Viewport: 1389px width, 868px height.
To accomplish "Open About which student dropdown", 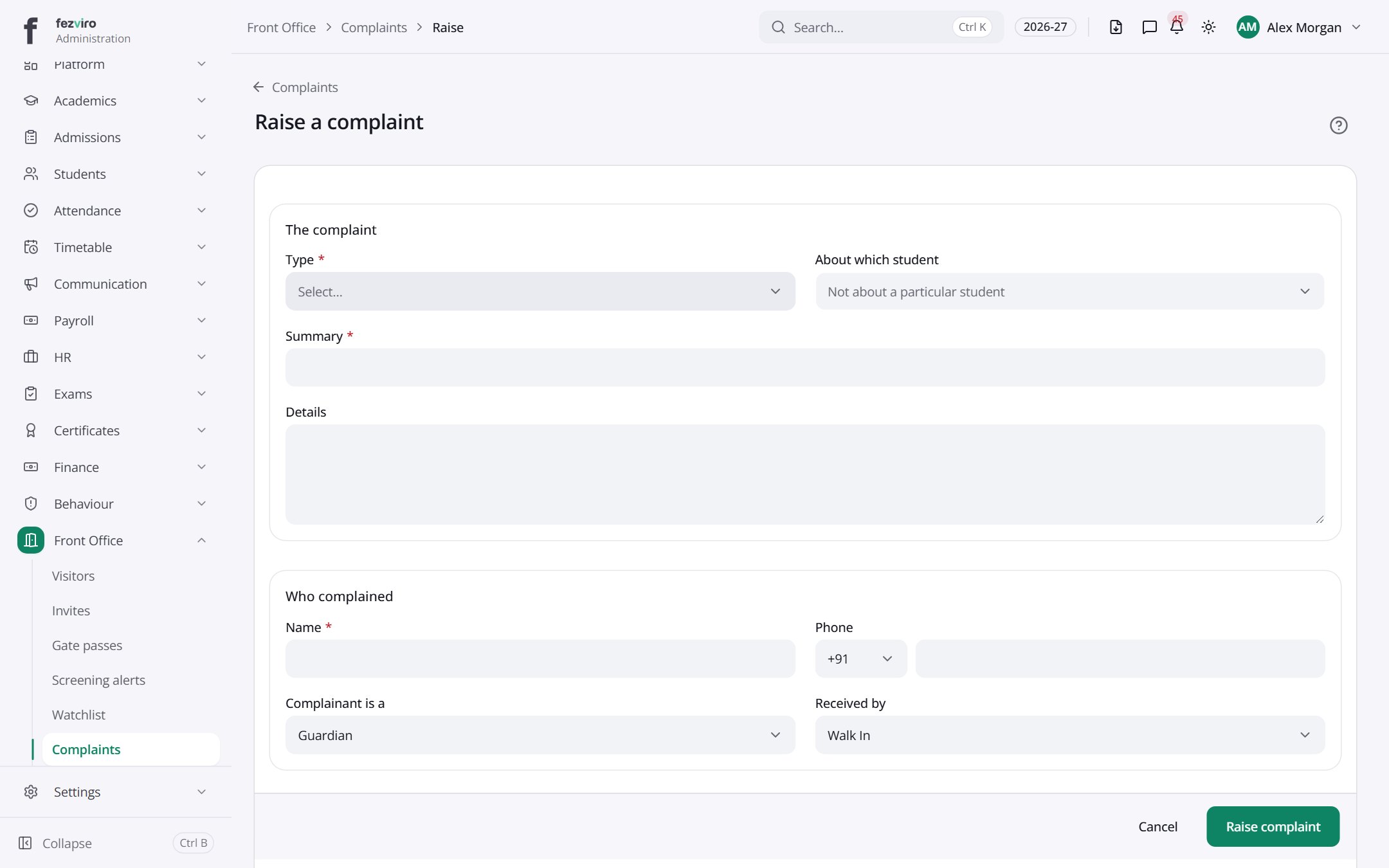I will click(x=1069, y=292).
